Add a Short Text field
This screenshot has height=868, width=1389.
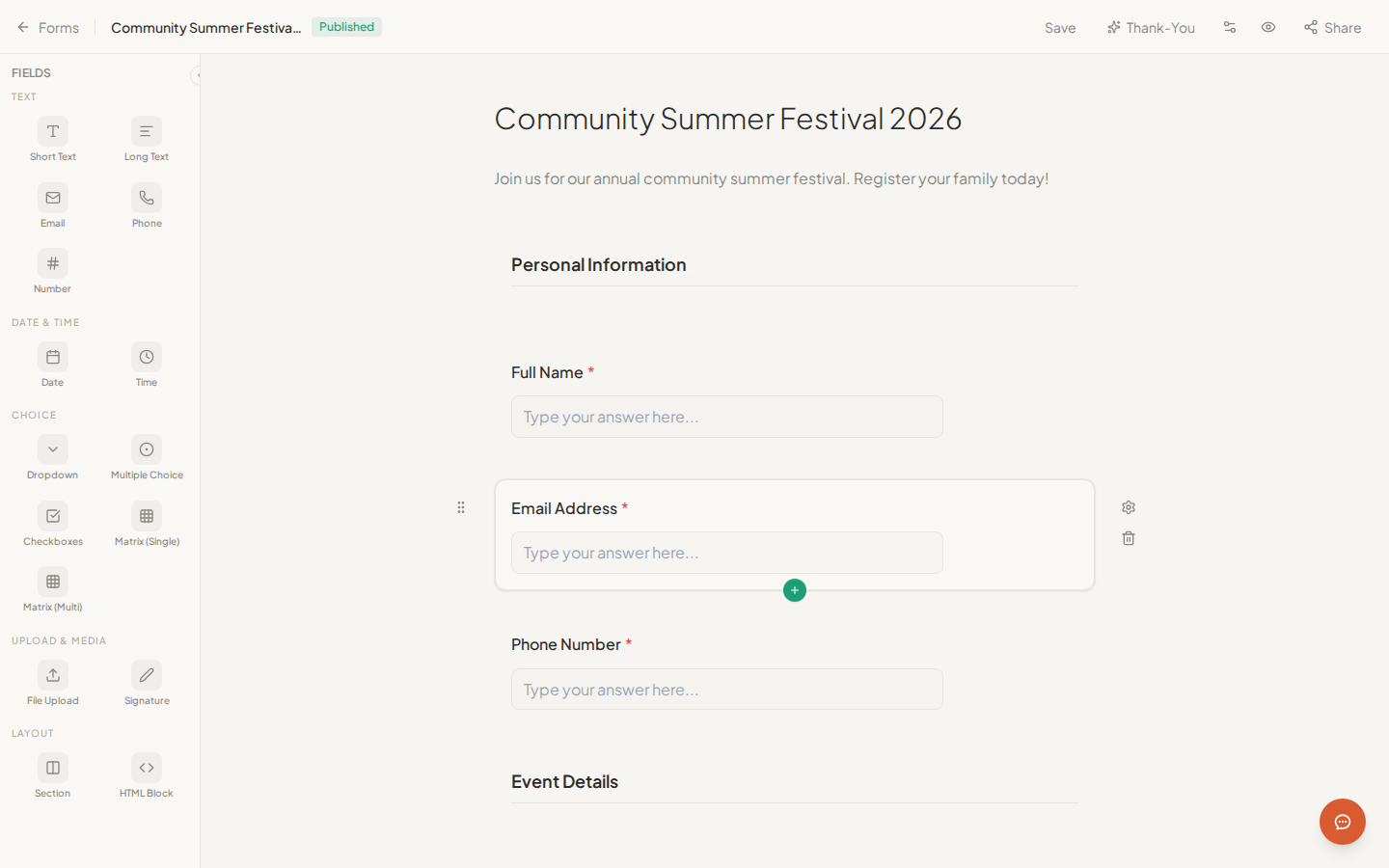(52, 138)
